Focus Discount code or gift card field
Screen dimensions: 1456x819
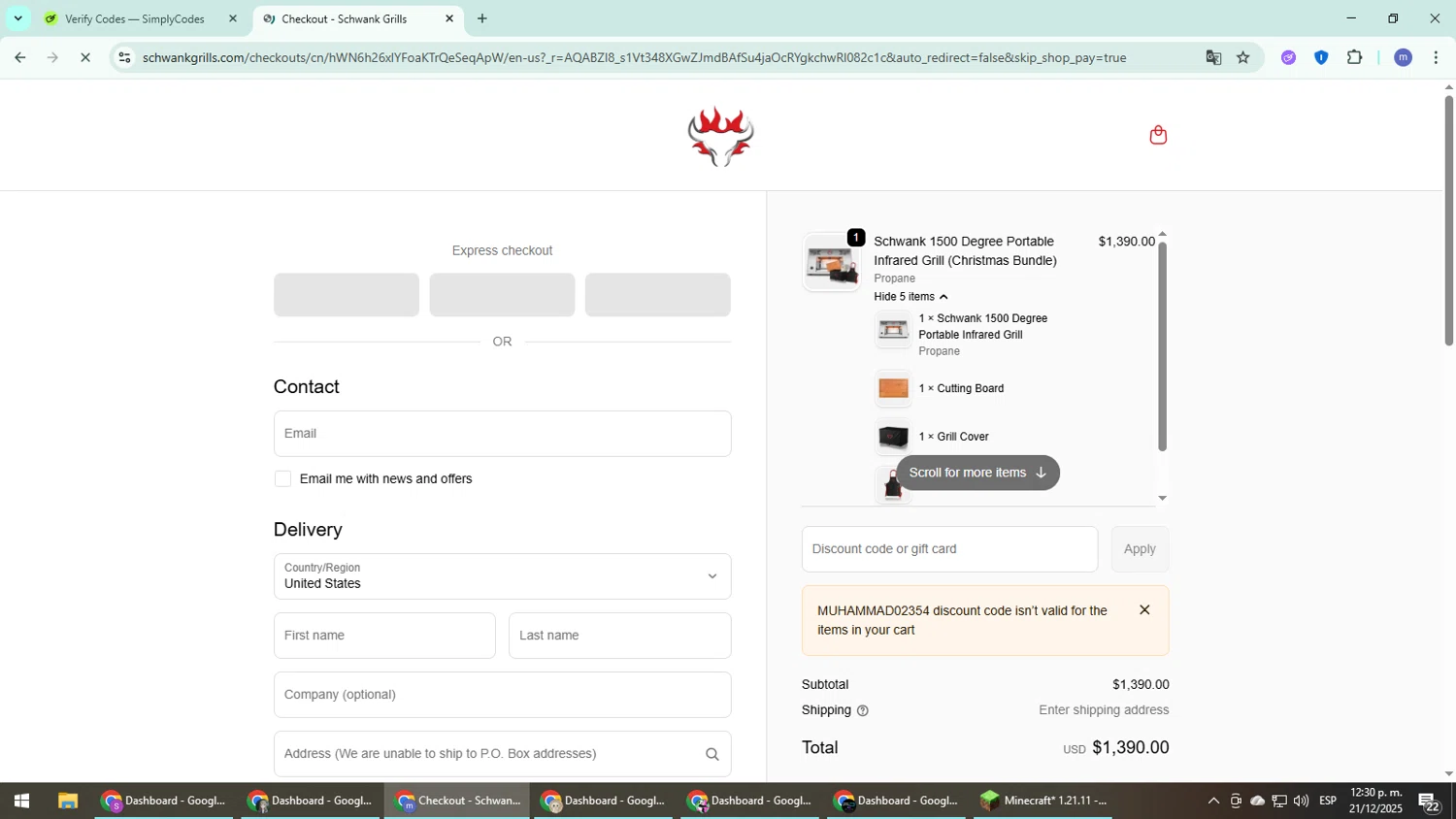point(949,549)
